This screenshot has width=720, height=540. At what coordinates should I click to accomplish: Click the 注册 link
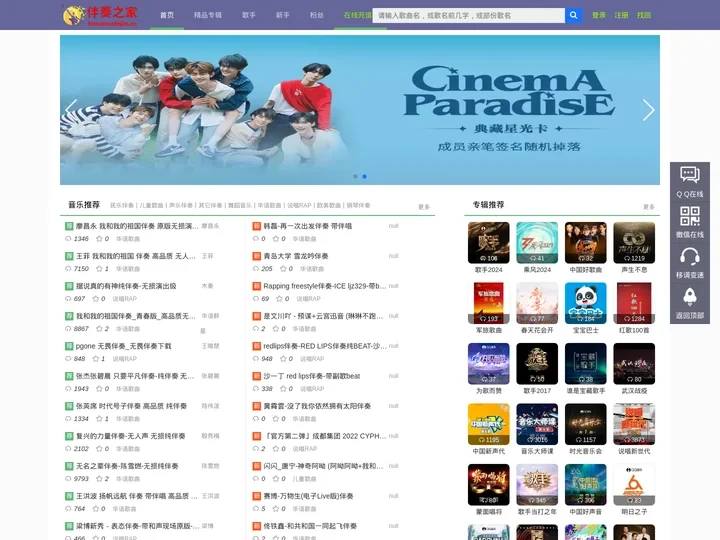[x=621, y=15]
